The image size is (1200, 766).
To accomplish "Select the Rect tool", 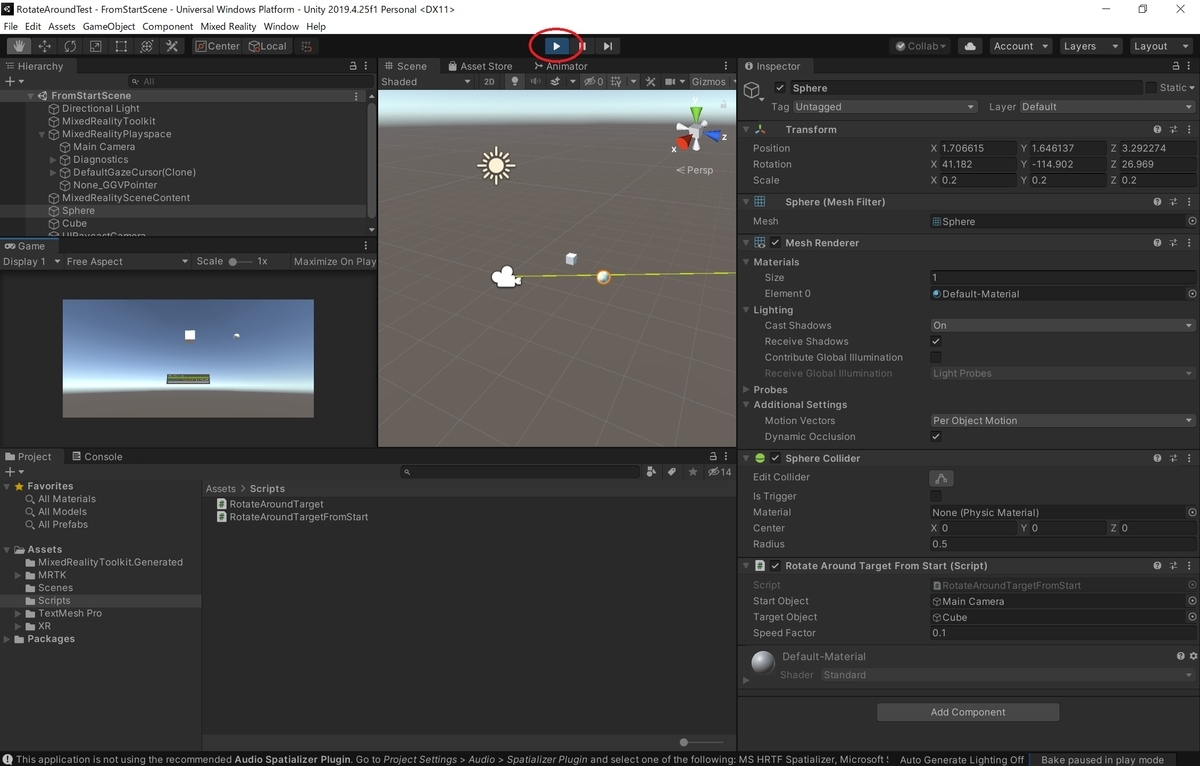I will (121, 46).
